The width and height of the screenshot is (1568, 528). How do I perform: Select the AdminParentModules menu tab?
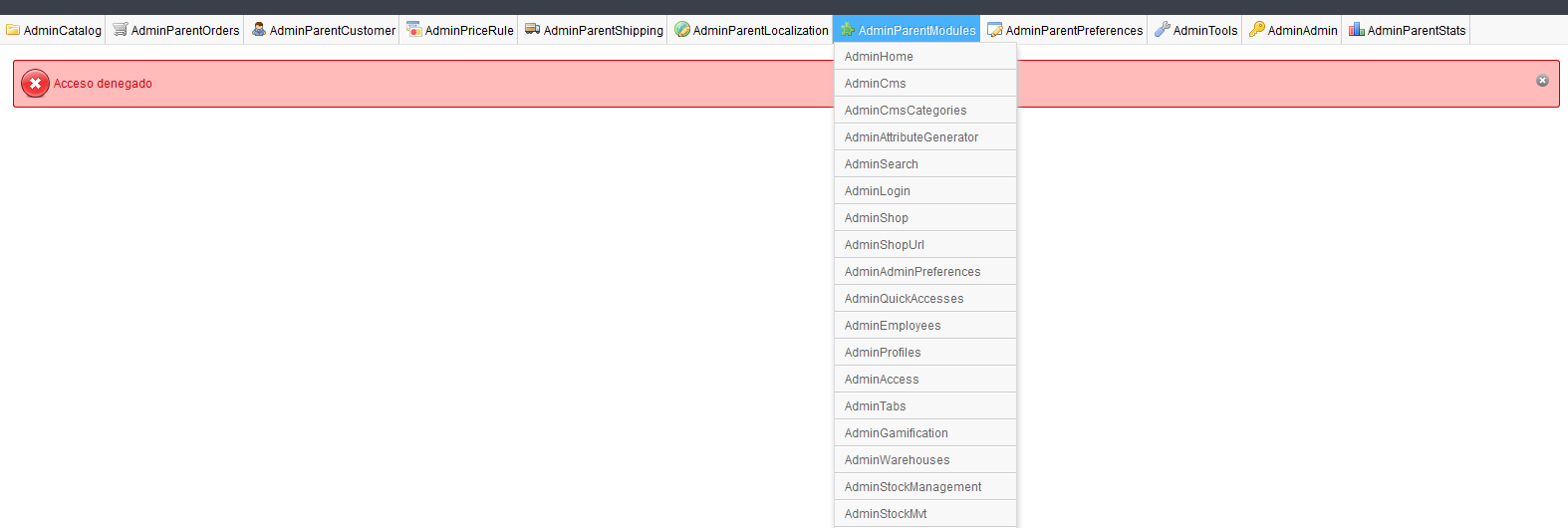coord(908,30)
